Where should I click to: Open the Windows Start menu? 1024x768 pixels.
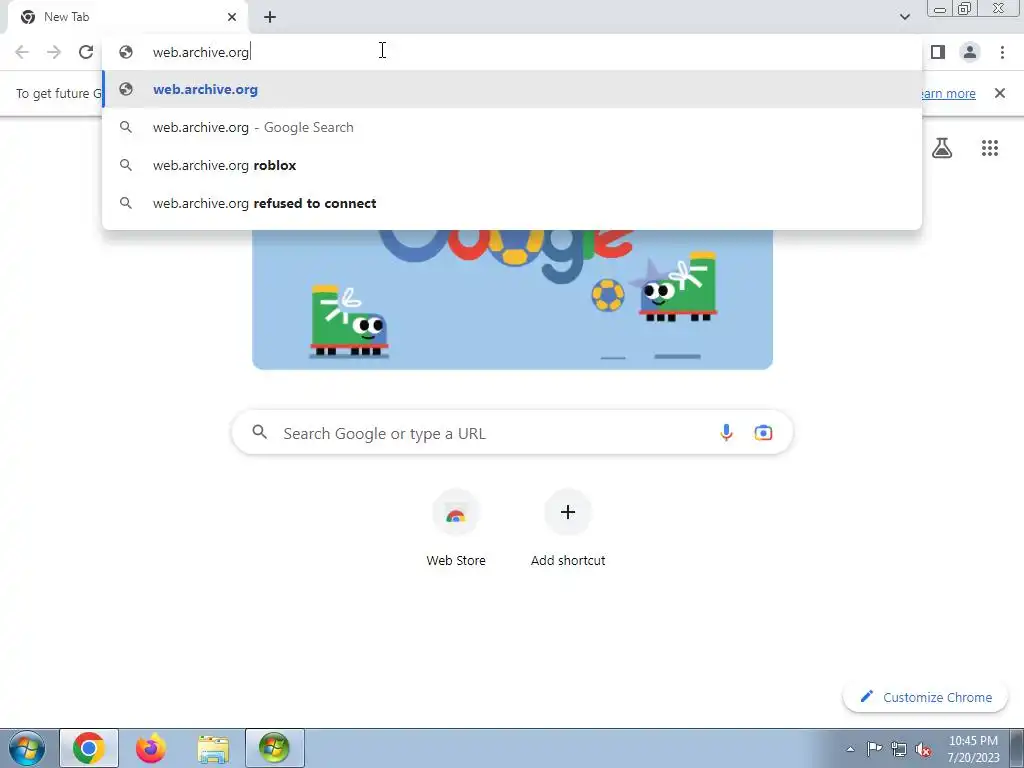click(x=27, y=748)
